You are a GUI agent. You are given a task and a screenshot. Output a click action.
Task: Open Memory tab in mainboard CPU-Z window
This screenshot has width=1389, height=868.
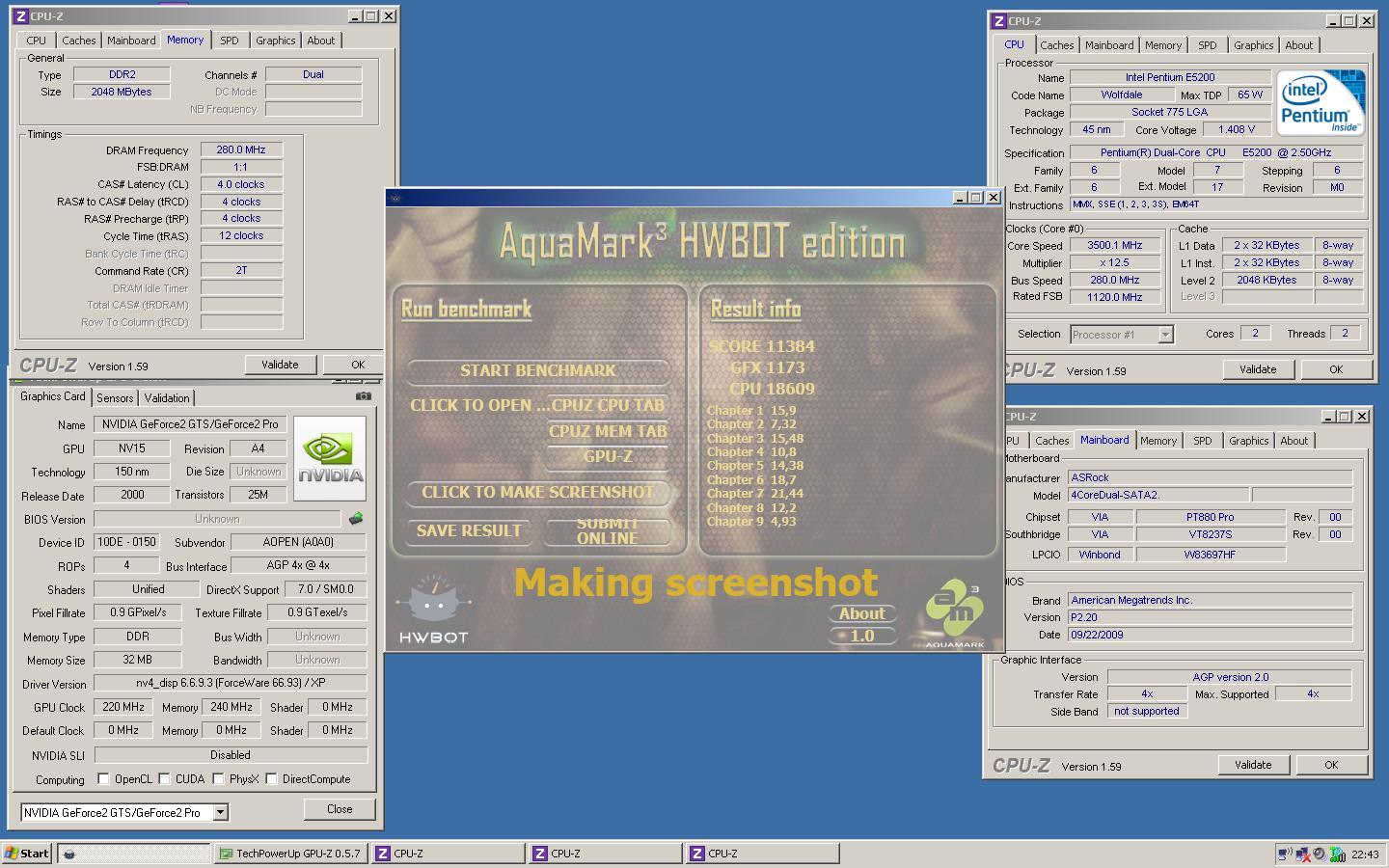[1157, 441]
